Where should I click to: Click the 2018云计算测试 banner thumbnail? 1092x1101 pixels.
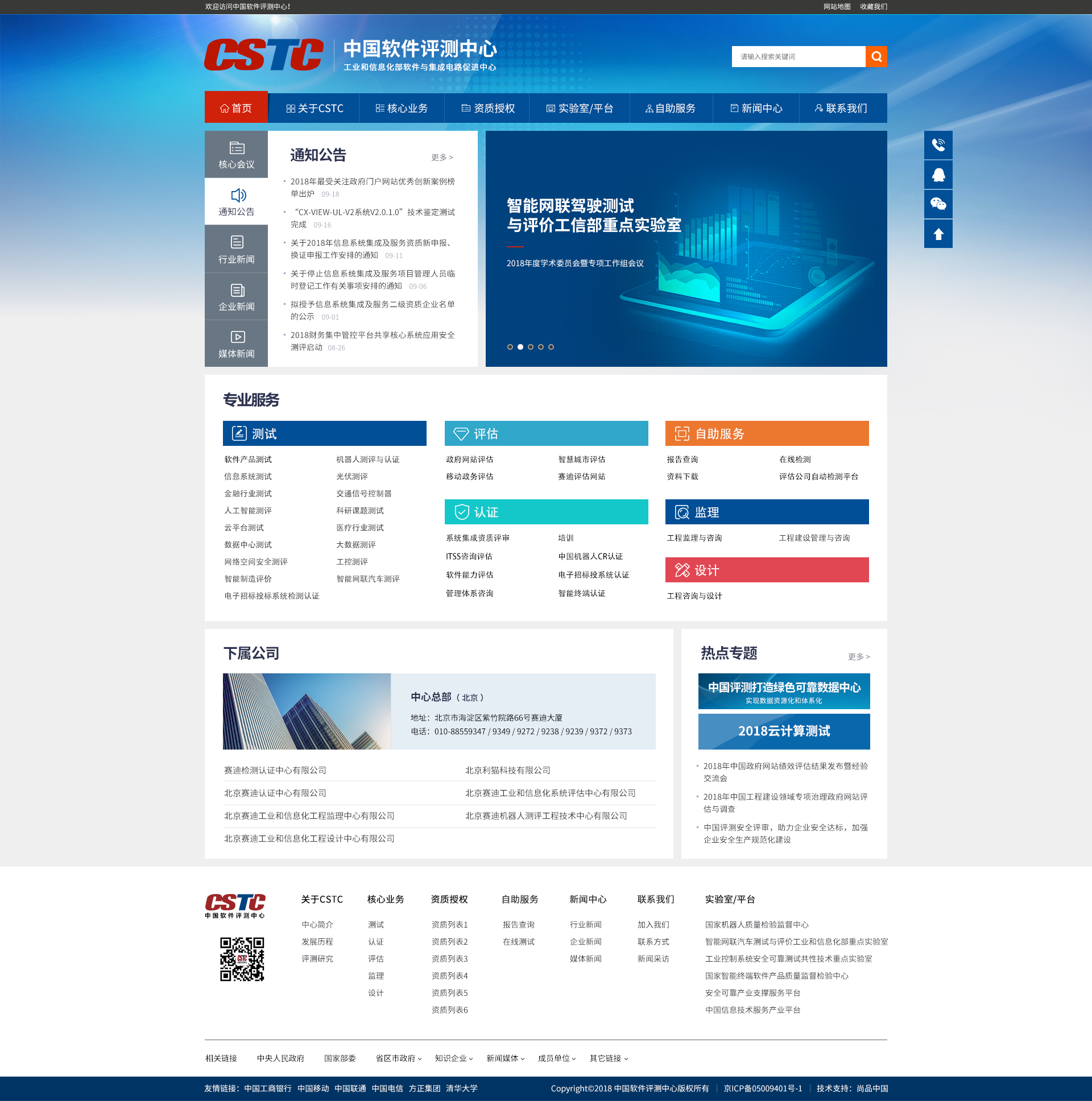[784, 731]
